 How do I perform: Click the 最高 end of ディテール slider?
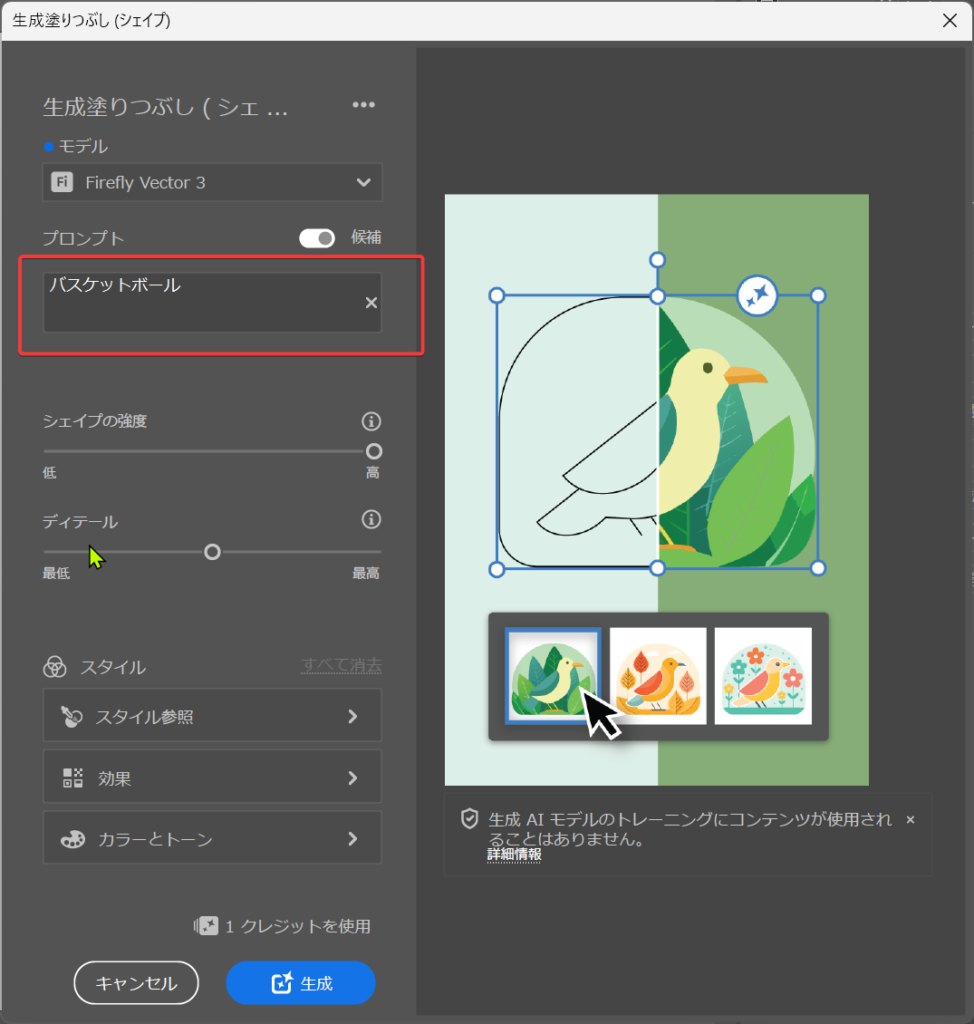366,573
